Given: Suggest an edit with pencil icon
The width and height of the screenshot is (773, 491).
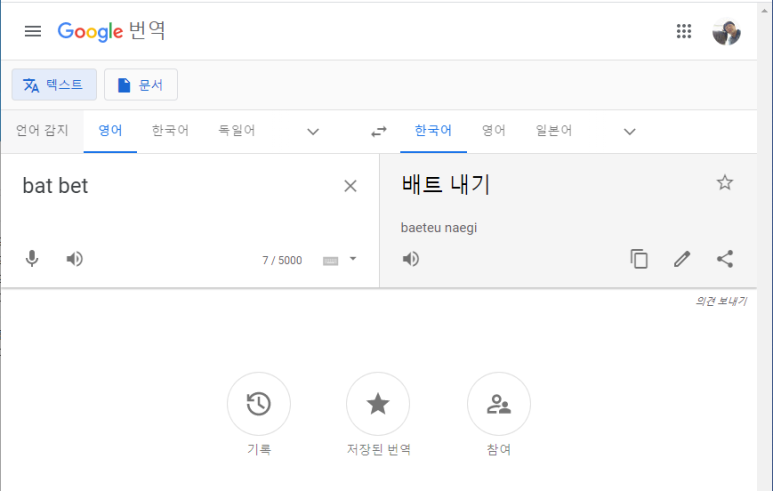Looking at the screenshot, I should (682, 259).
